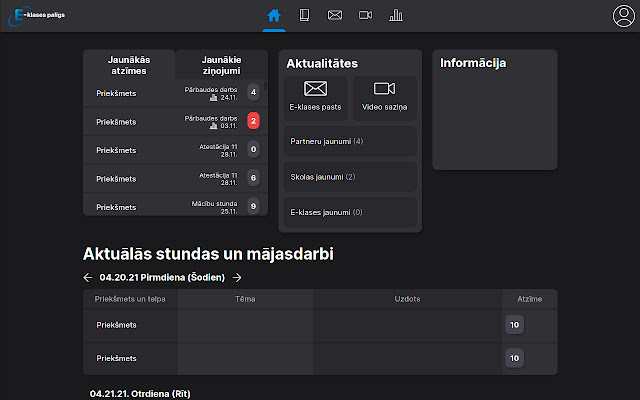Click the grades list scrollbar
640x400 pixels.
click(266, 87)
